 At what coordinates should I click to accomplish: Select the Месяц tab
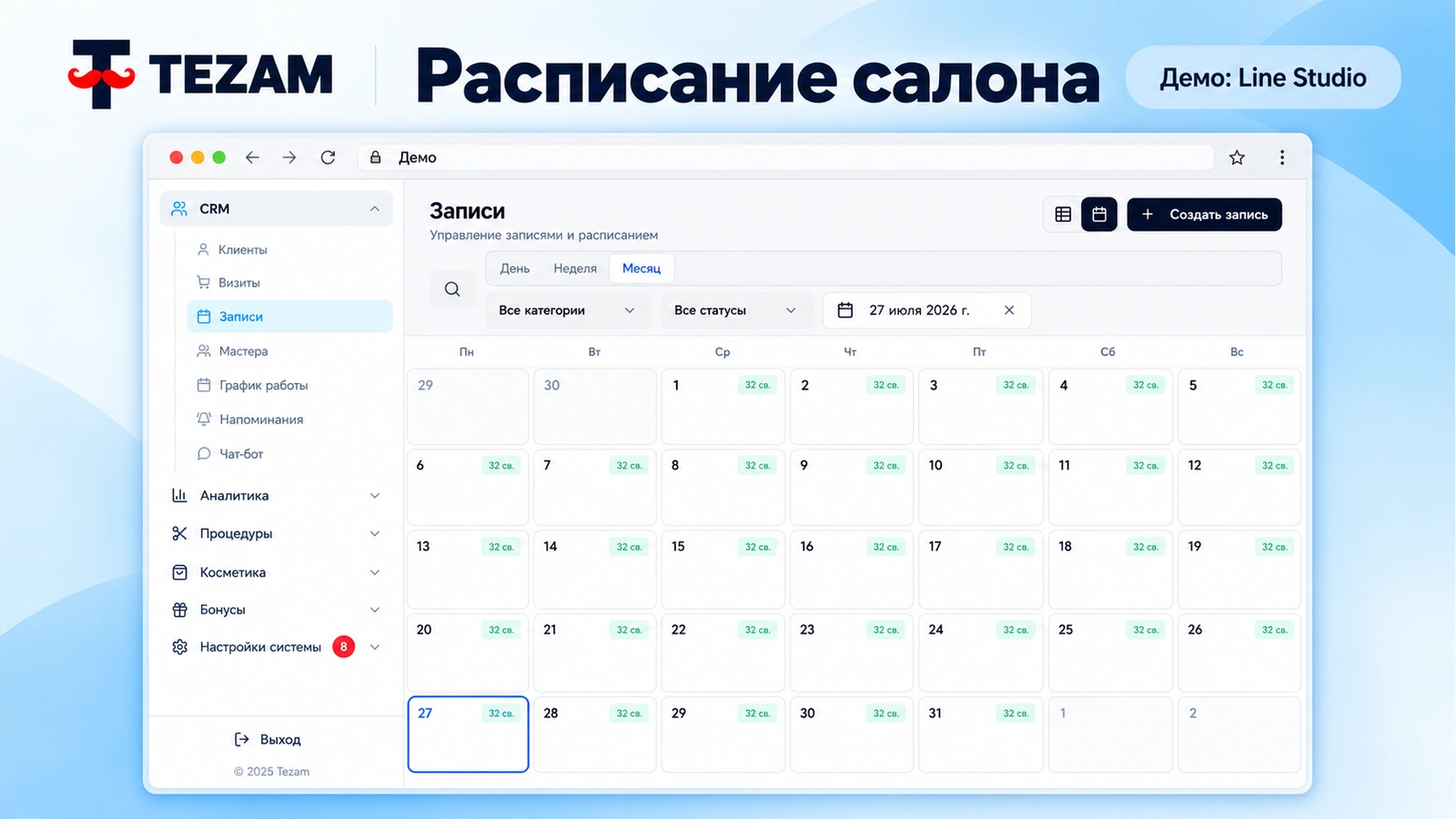pyautogui.click(x=642, y=268)
